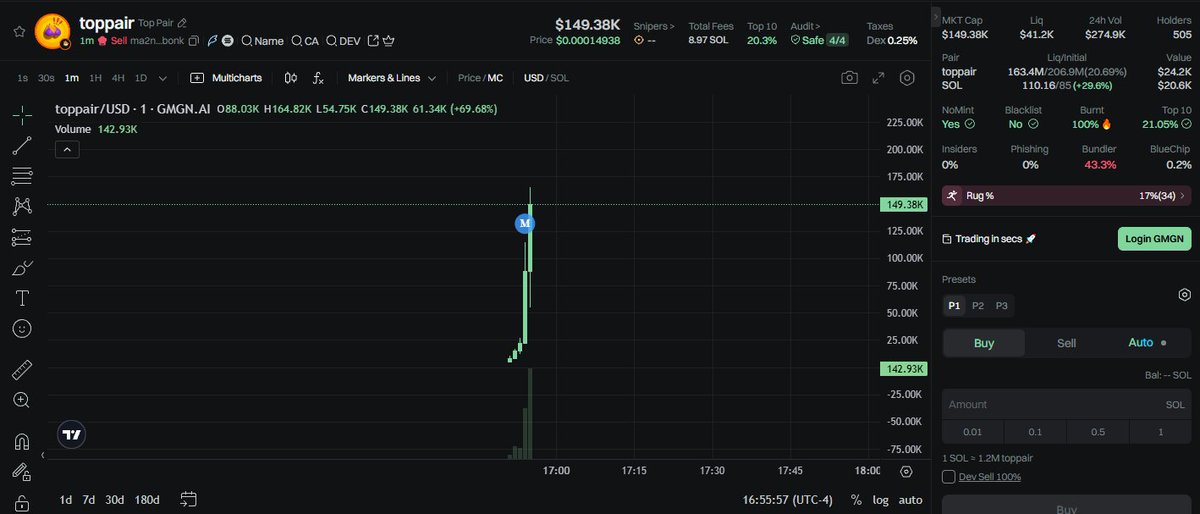Switch chart to MC display
1200x514 pixels.
pos(495,78)
